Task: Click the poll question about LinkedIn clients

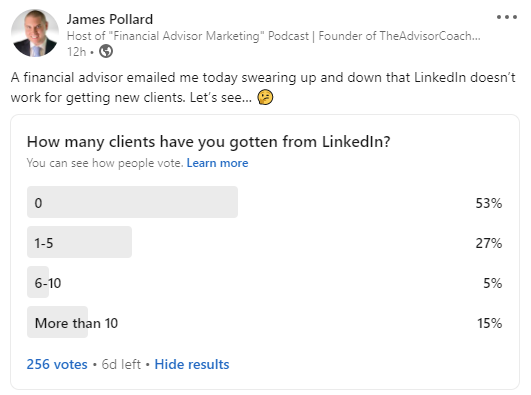Action: point(209,142)
